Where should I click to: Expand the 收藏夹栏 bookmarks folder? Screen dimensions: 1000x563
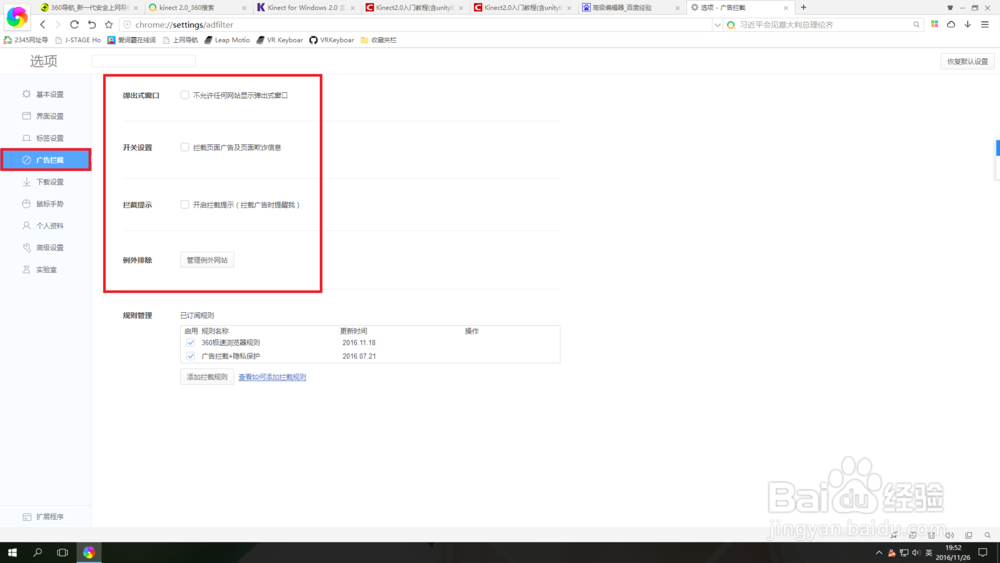(x=379, y=40)
